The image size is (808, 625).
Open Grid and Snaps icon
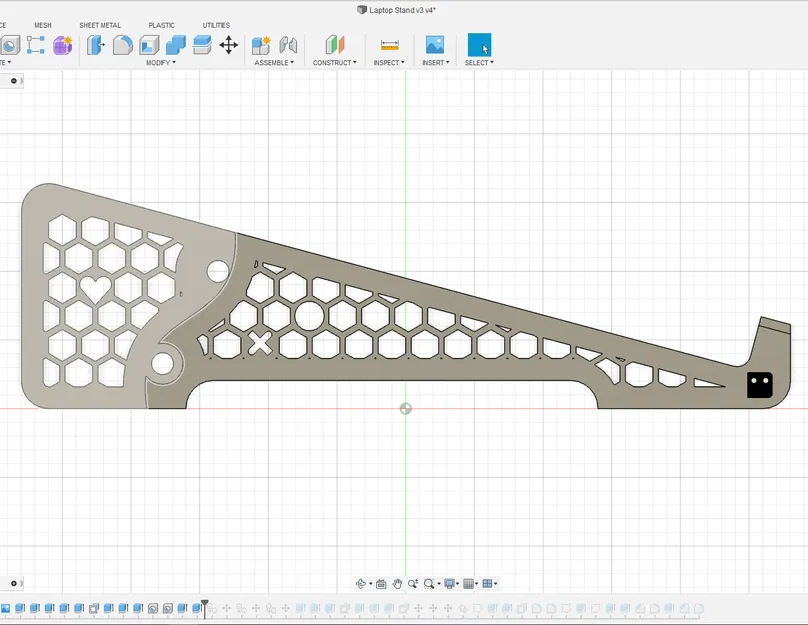point(468,584)
